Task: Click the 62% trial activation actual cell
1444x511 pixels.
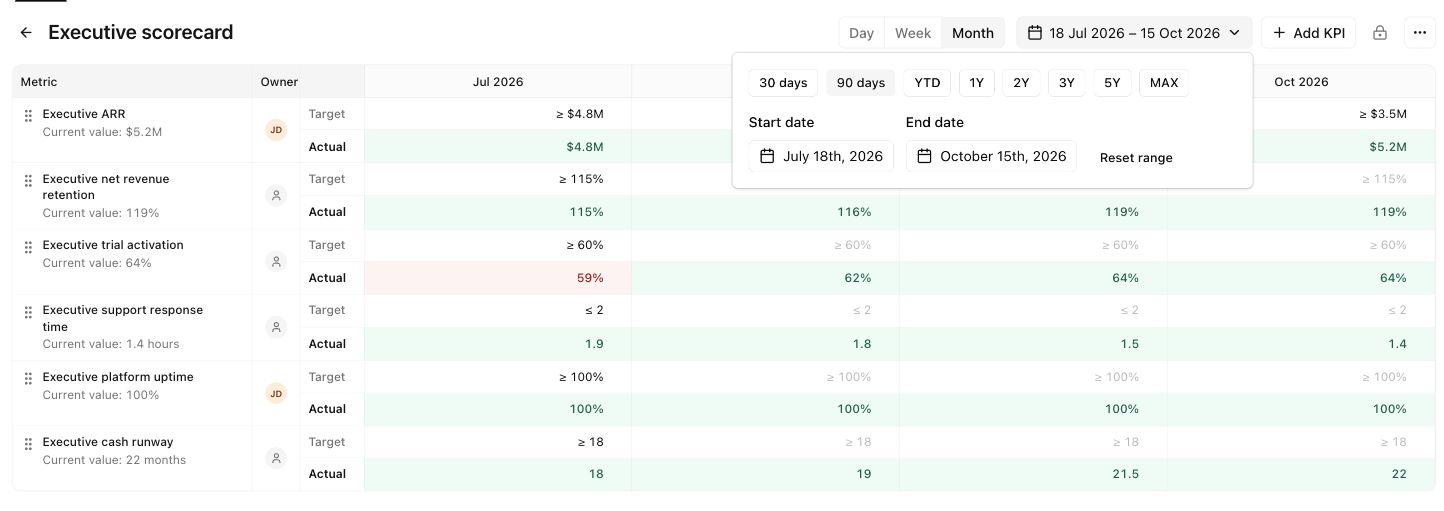Action: point(765,278)
